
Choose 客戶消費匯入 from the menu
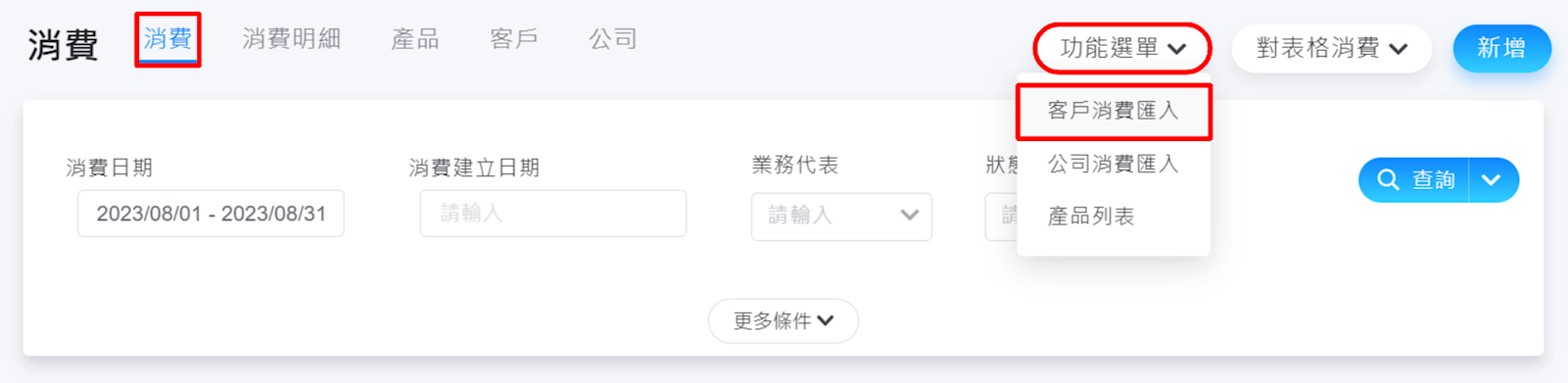point(1114,111)
